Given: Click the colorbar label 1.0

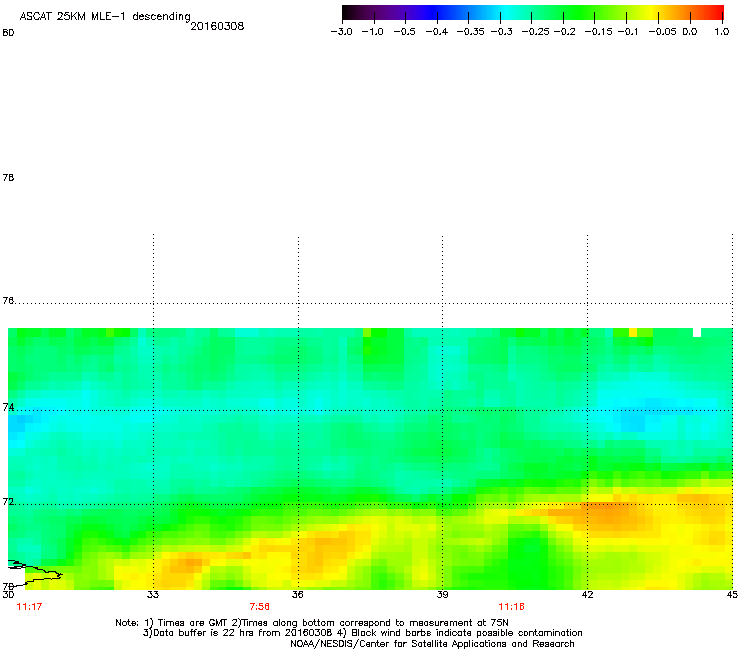Looking at the screenshot, I should (722, 32).
